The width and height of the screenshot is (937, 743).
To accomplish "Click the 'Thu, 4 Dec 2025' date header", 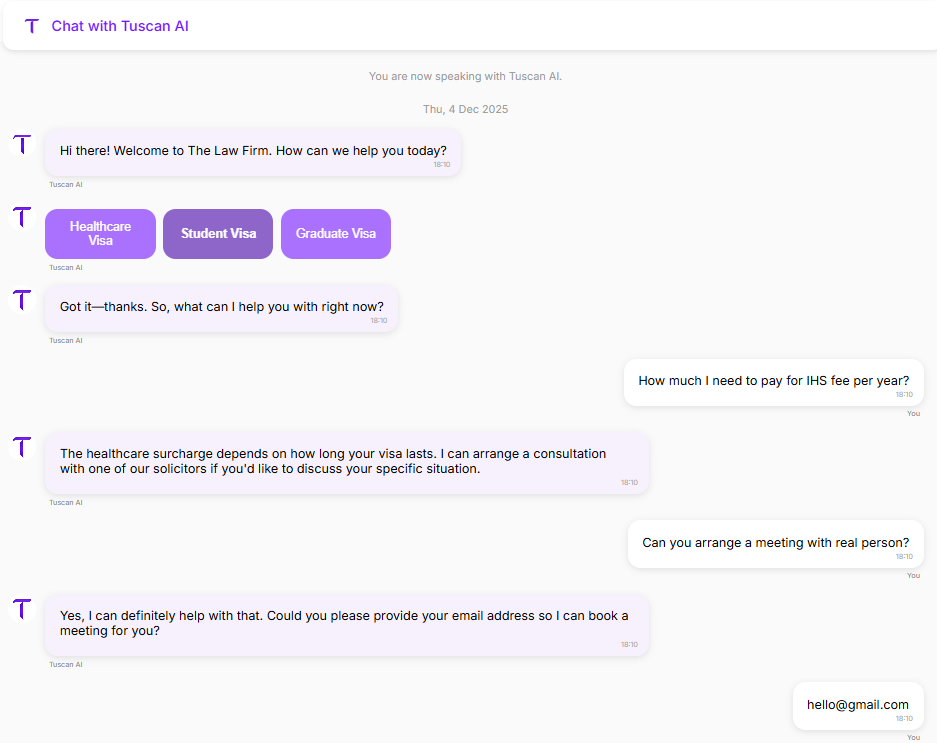I will tap(465, 109).
